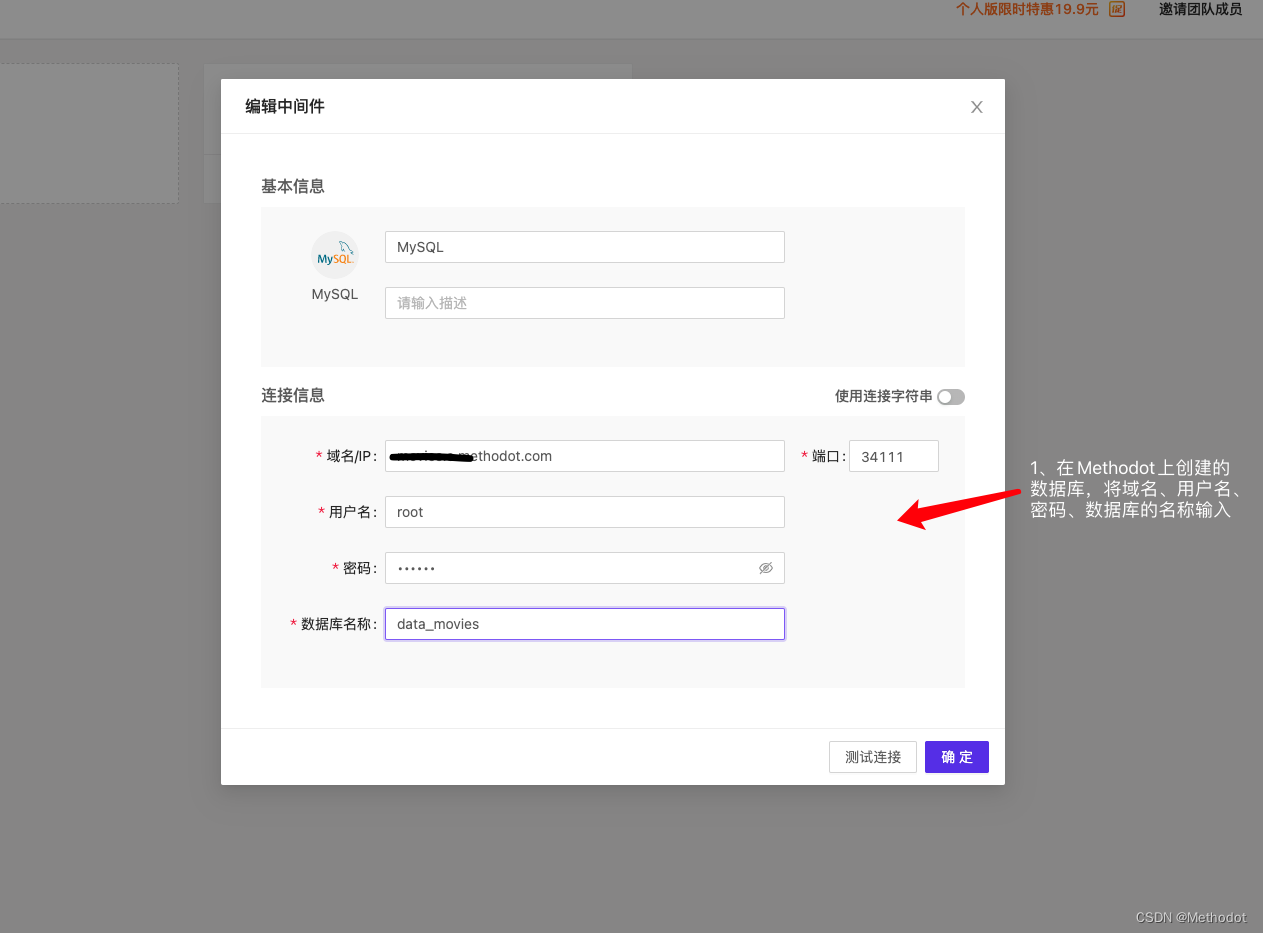Click the gift icon beside 个人版限时特惠
Viewport: 1263px width, 933px height.
1117,9
